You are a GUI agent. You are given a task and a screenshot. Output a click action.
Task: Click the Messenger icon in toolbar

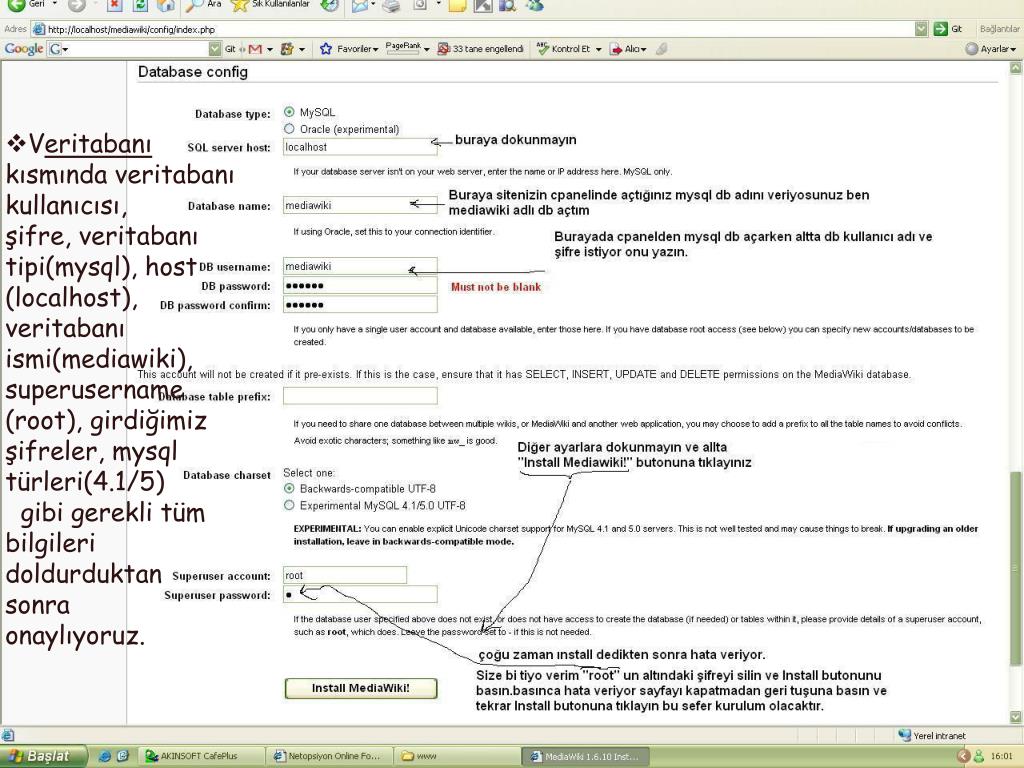point(535,6)
